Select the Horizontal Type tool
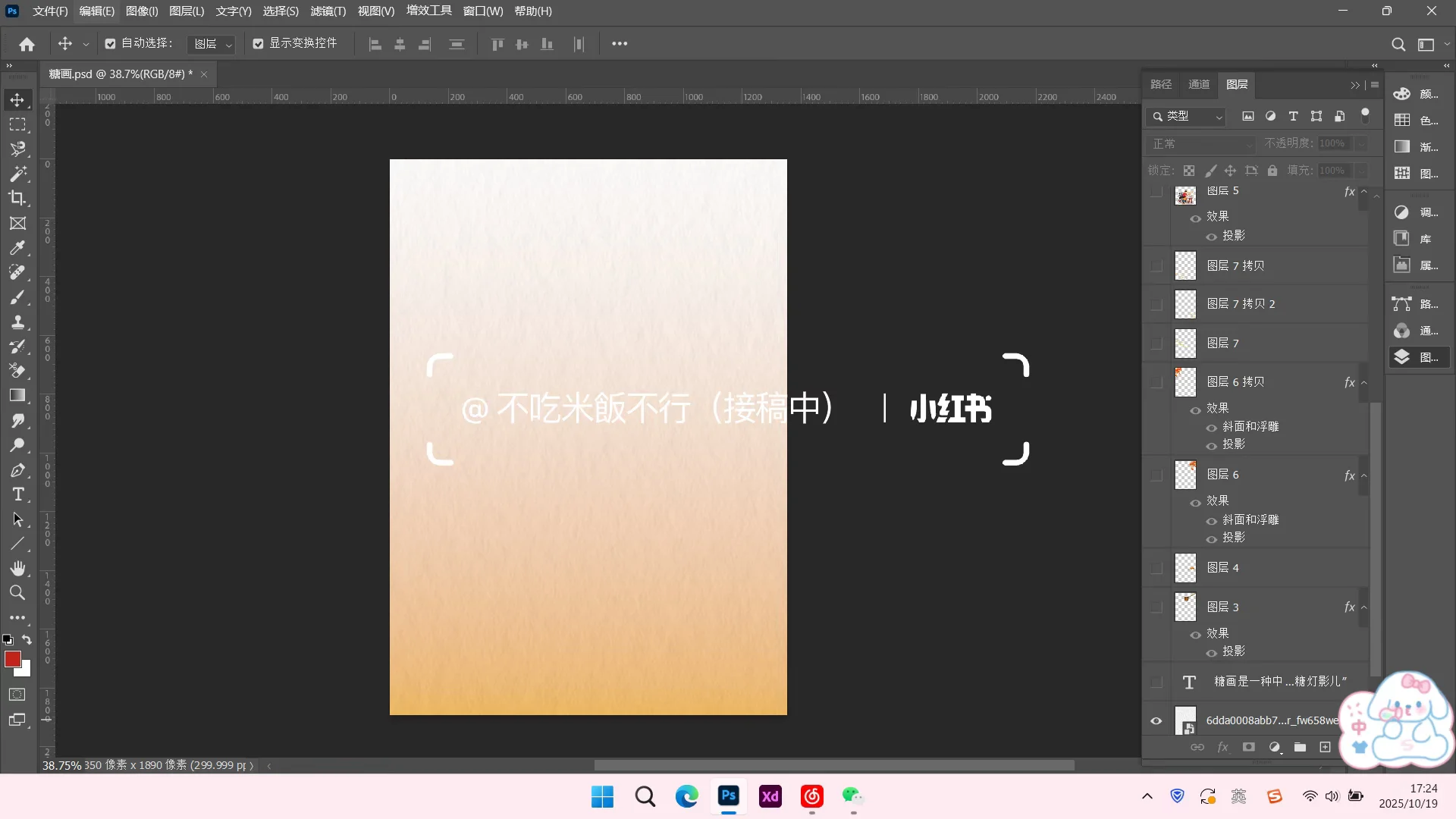Viewport: 1456px width, 819px height. [x=18, y=494]
